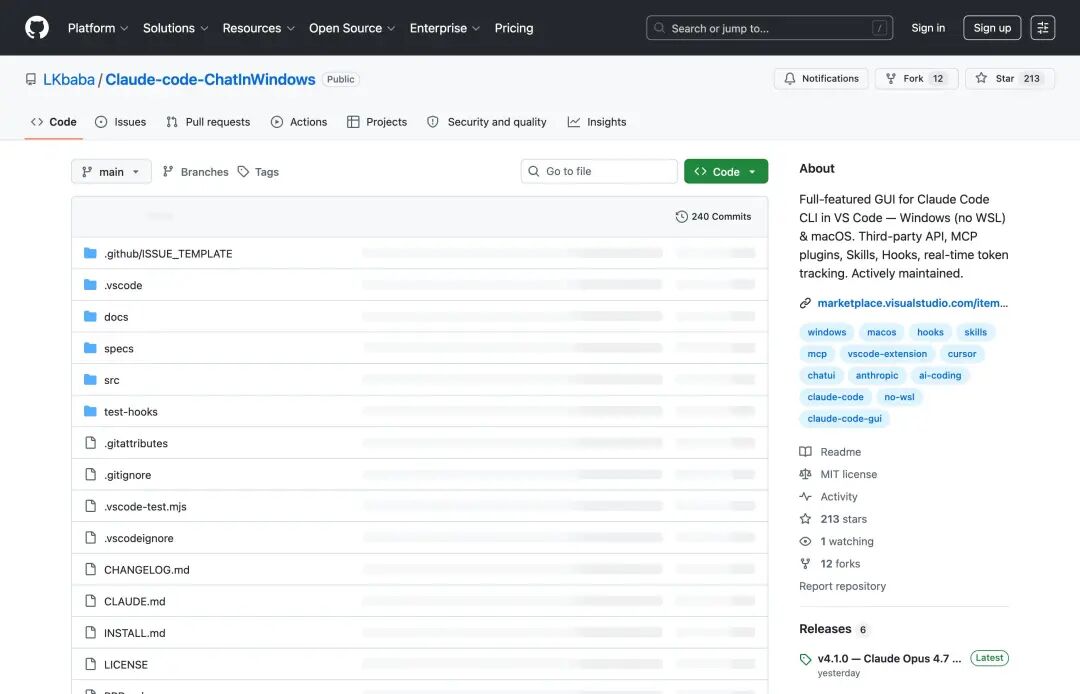Viewport: 1080px width, 694px height.
Task: Select the Code repository tab
Action: (54, 122)
